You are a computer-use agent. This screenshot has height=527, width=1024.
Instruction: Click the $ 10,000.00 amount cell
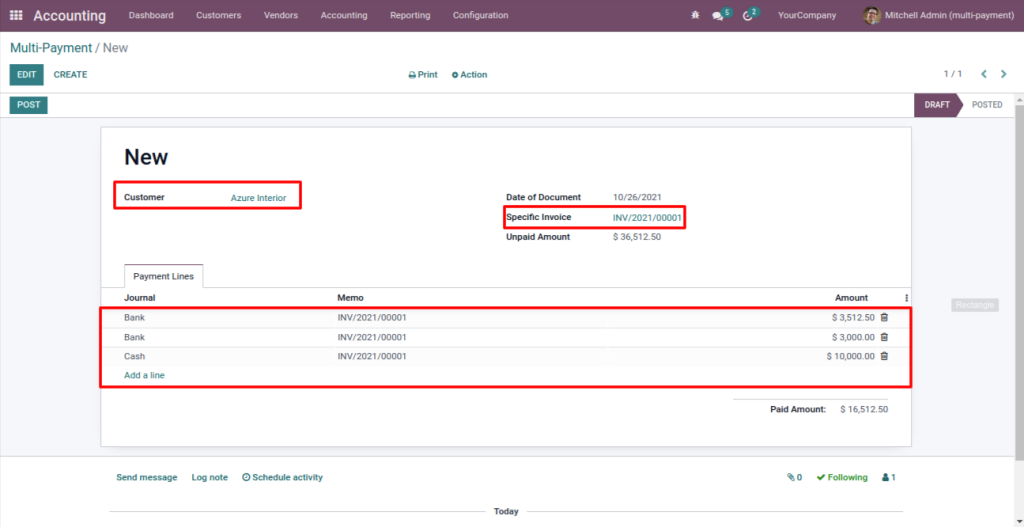850,357
